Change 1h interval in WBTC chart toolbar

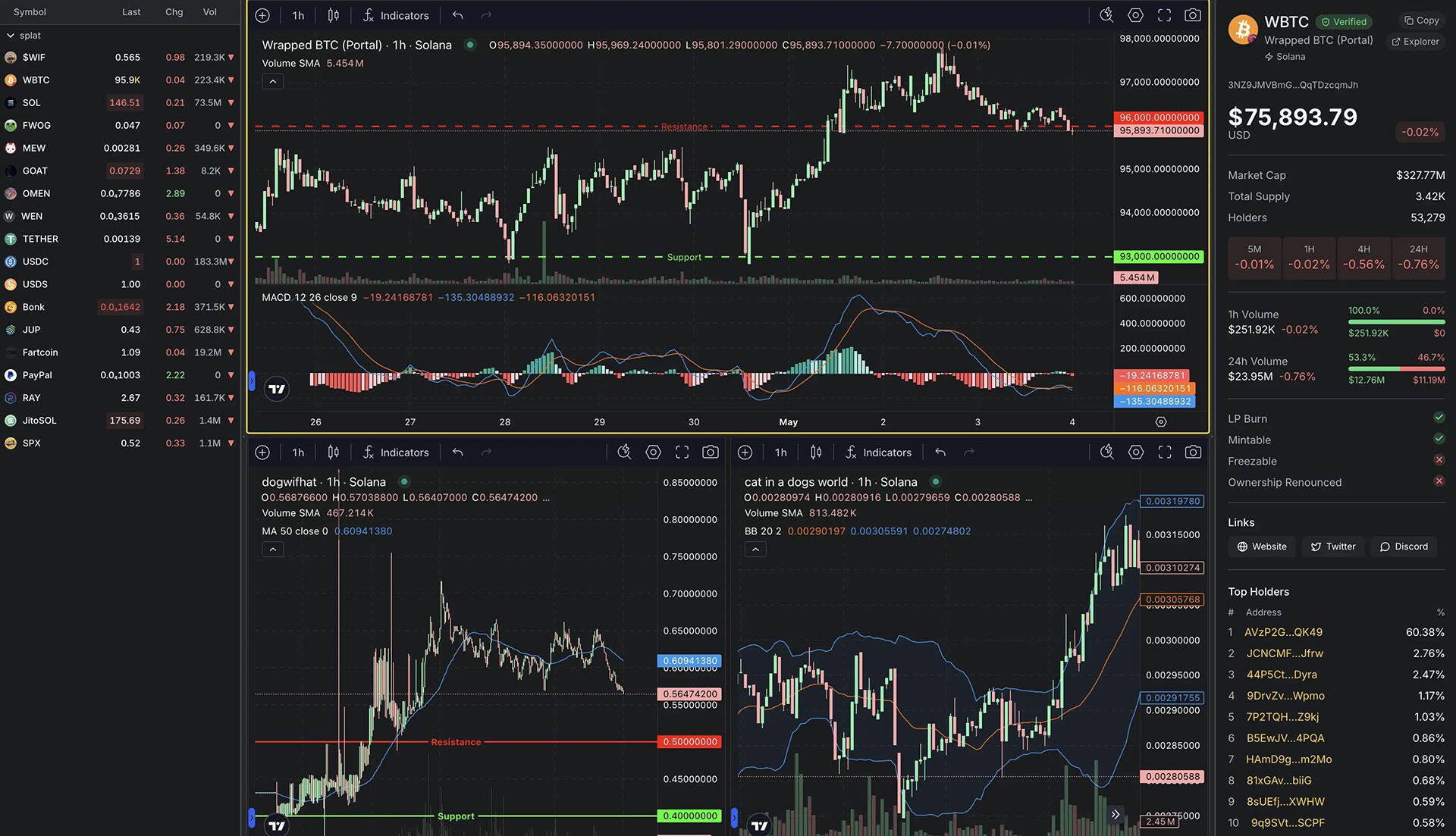(298, 15)
